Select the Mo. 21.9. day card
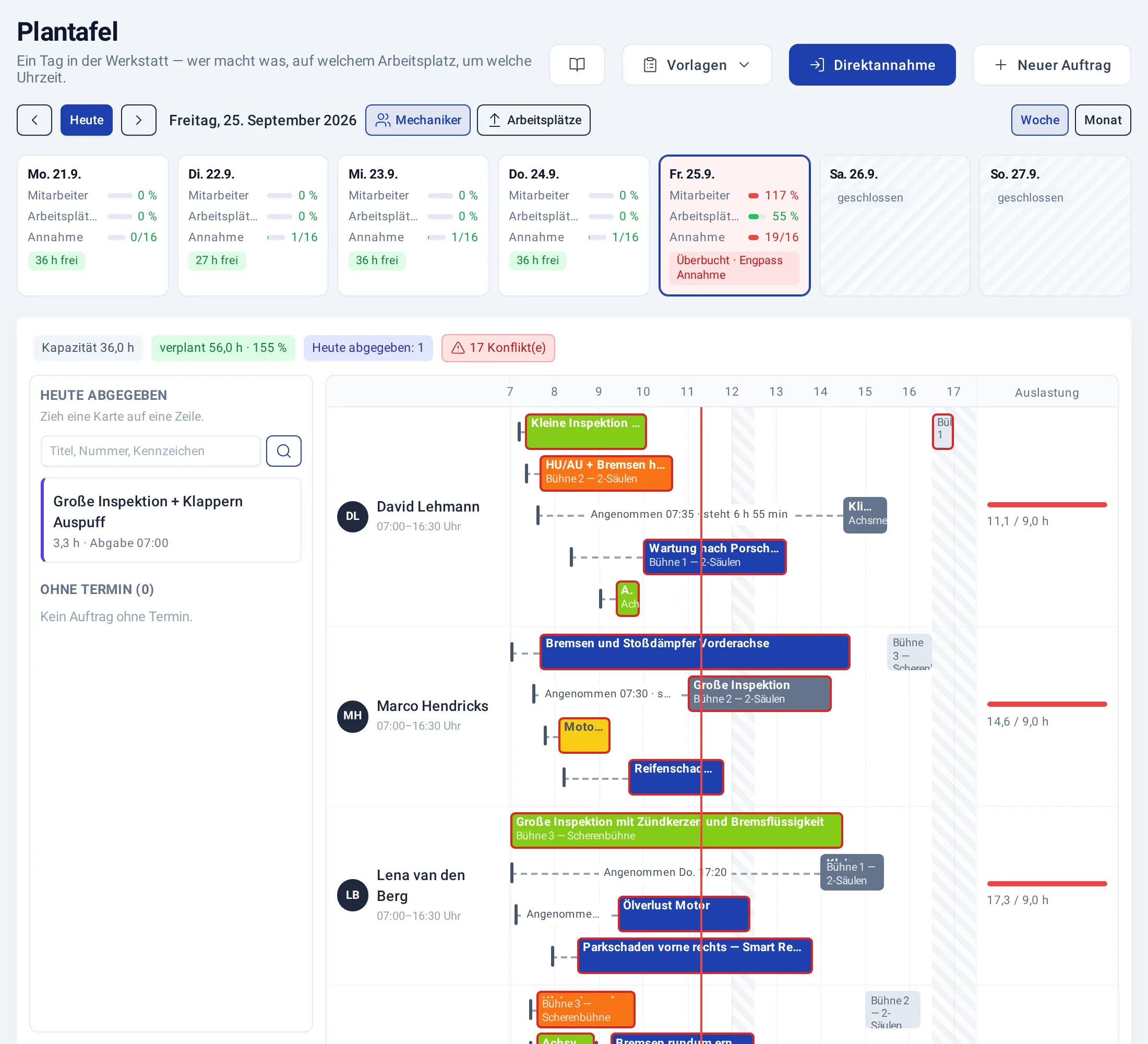Screen dimensions: 1148x1044 pos(93,226)
